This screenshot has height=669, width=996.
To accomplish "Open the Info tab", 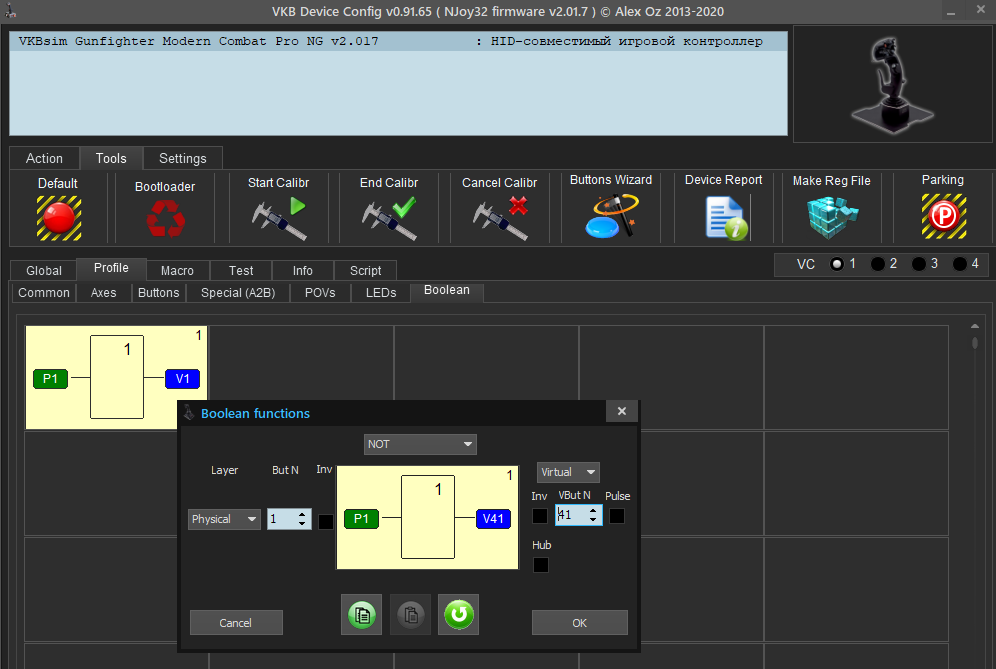I will click(302, 271).
